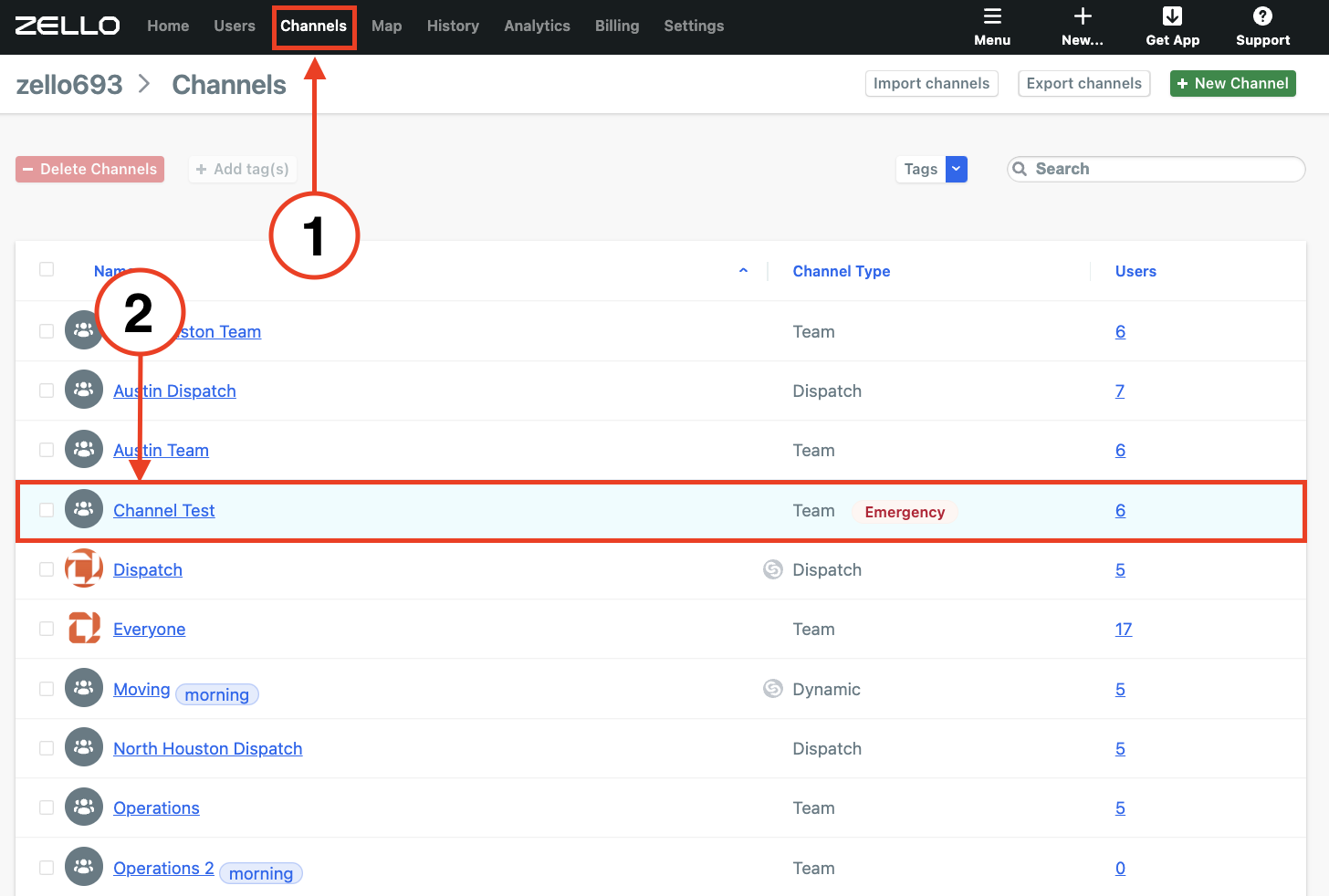Click the Export channels button

[x=1083, y=83]
